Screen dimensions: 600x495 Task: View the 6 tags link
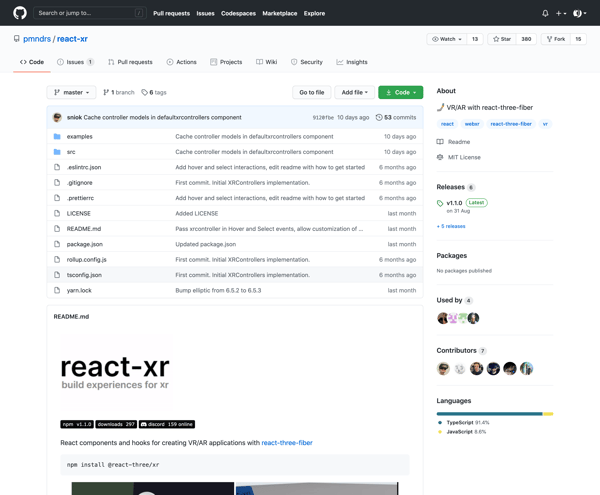coord(154,93)
